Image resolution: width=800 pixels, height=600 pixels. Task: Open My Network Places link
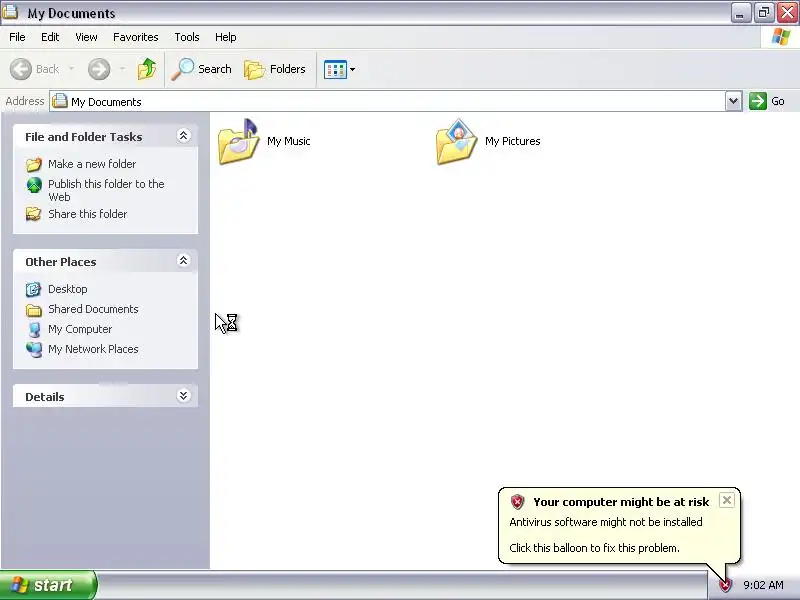point(93,349)
